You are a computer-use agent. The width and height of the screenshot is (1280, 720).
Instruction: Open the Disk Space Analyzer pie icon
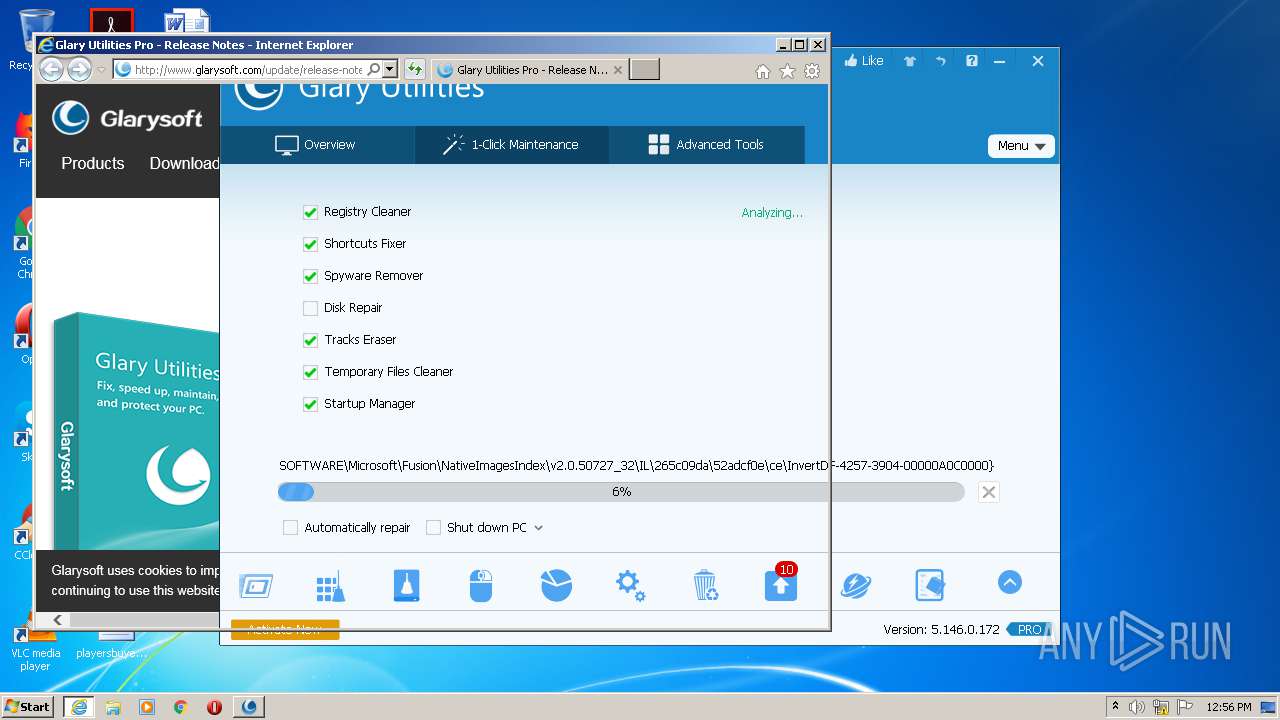pos(556,586)
